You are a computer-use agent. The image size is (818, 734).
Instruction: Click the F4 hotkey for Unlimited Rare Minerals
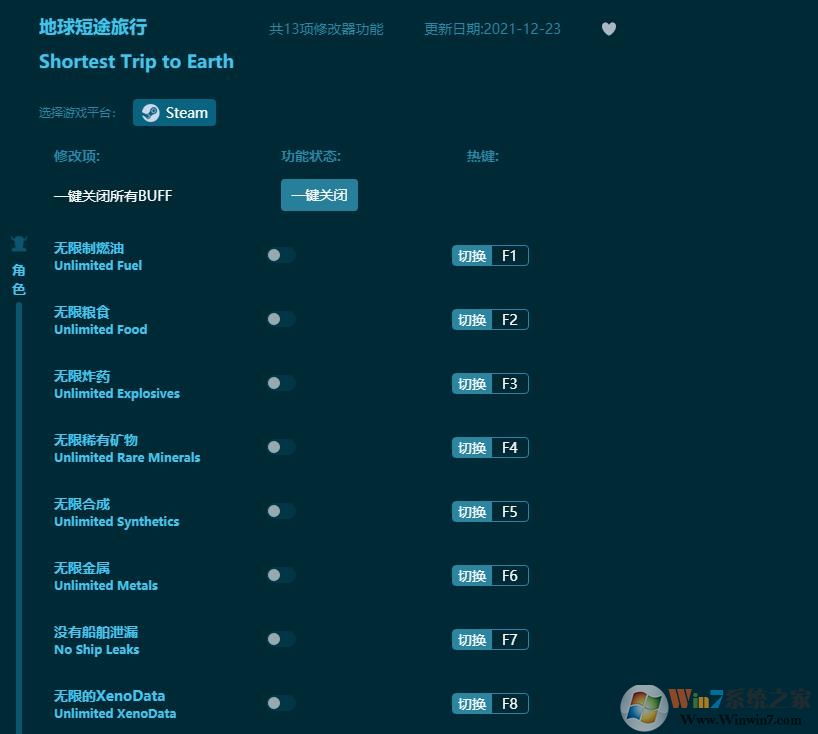click(489, 447)
